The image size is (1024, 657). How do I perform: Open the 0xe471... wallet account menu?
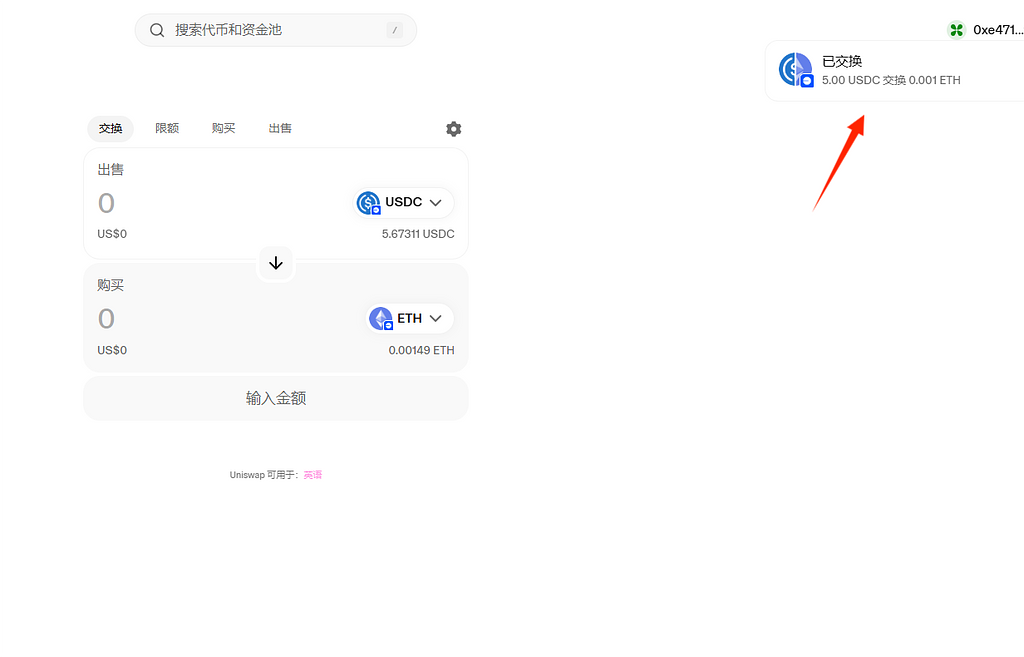(997, 30)
